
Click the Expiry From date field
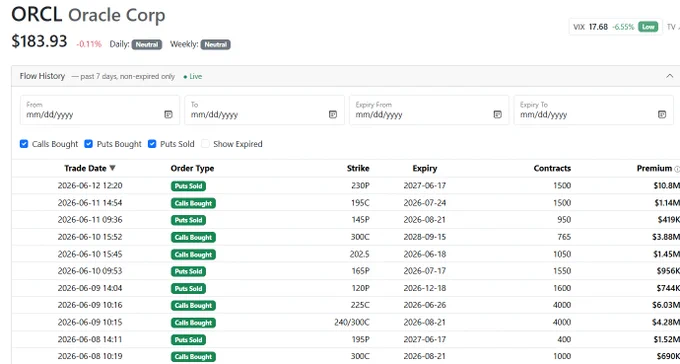coord(429,110)
